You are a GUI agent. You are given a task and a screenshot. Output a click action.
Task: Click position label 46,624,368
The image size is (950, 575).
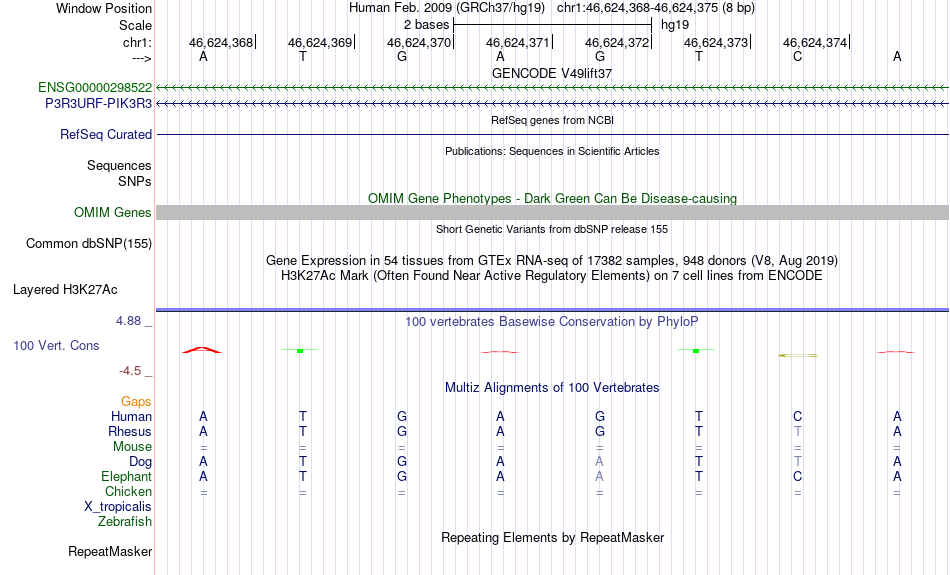coord(221,42)
